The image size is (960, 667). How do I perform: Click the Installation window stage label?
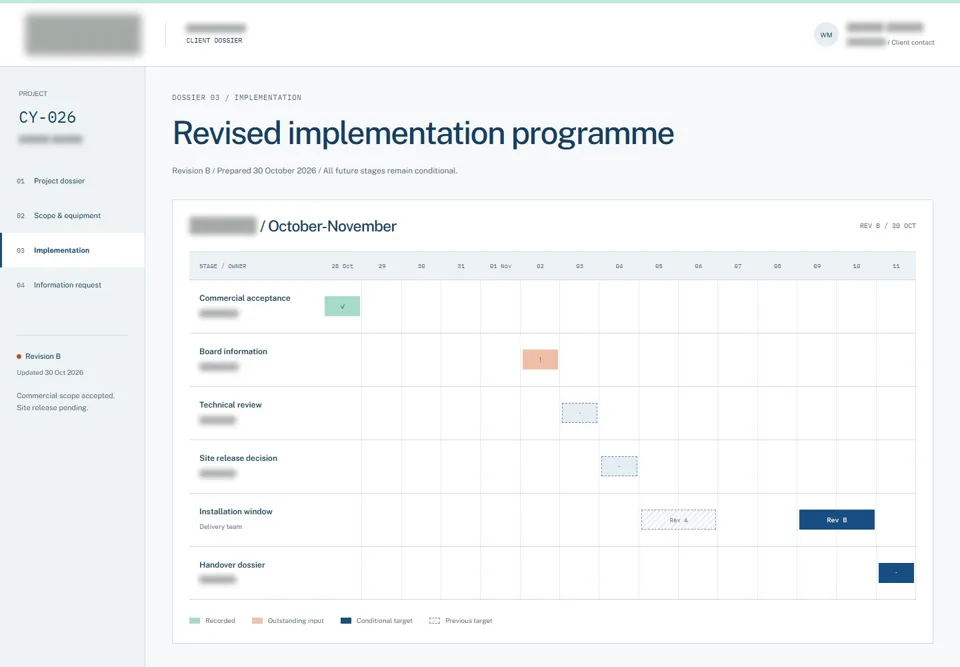[236, 511]
